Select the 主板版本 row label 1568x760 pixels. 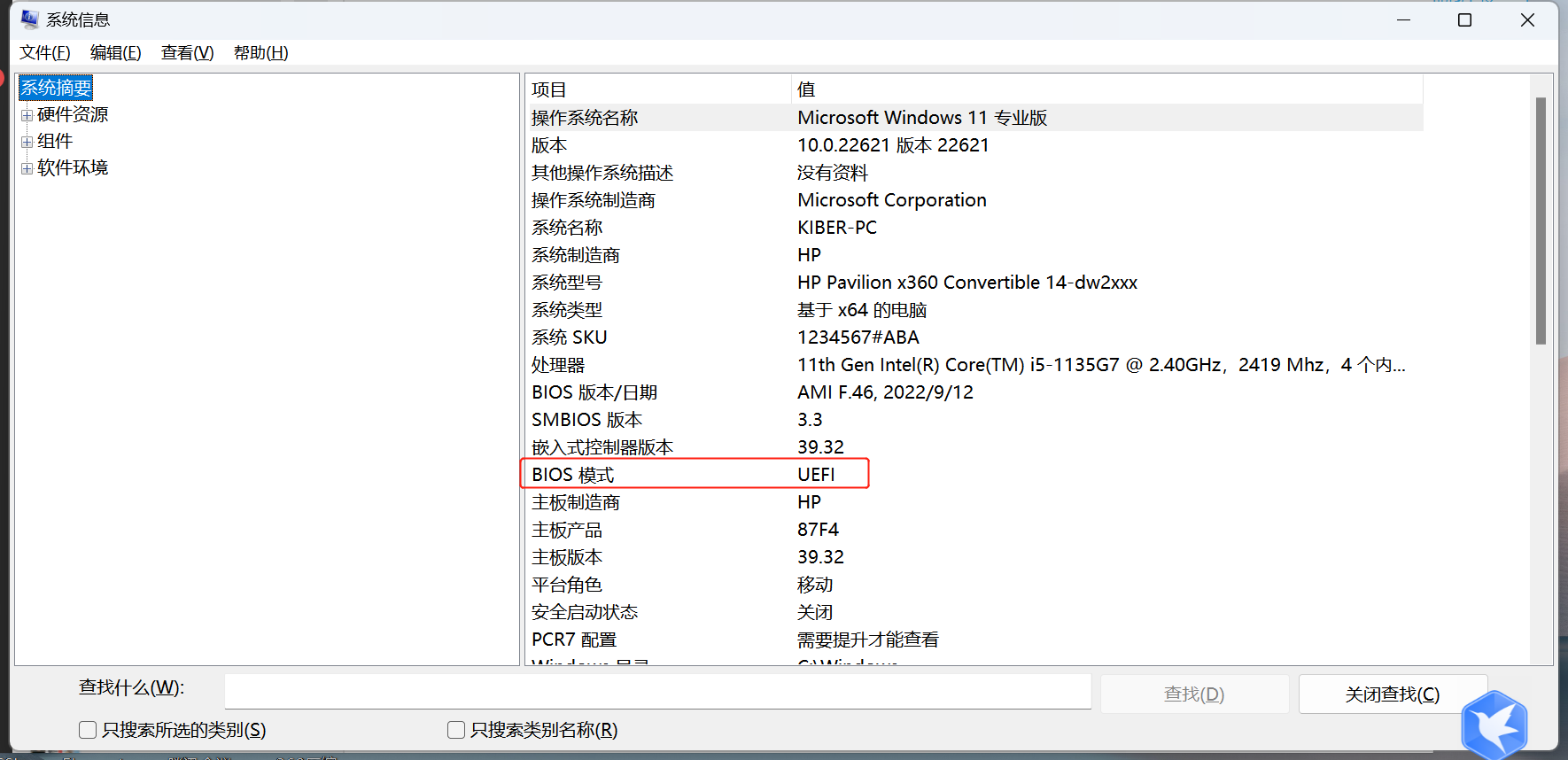coord(567,557)
